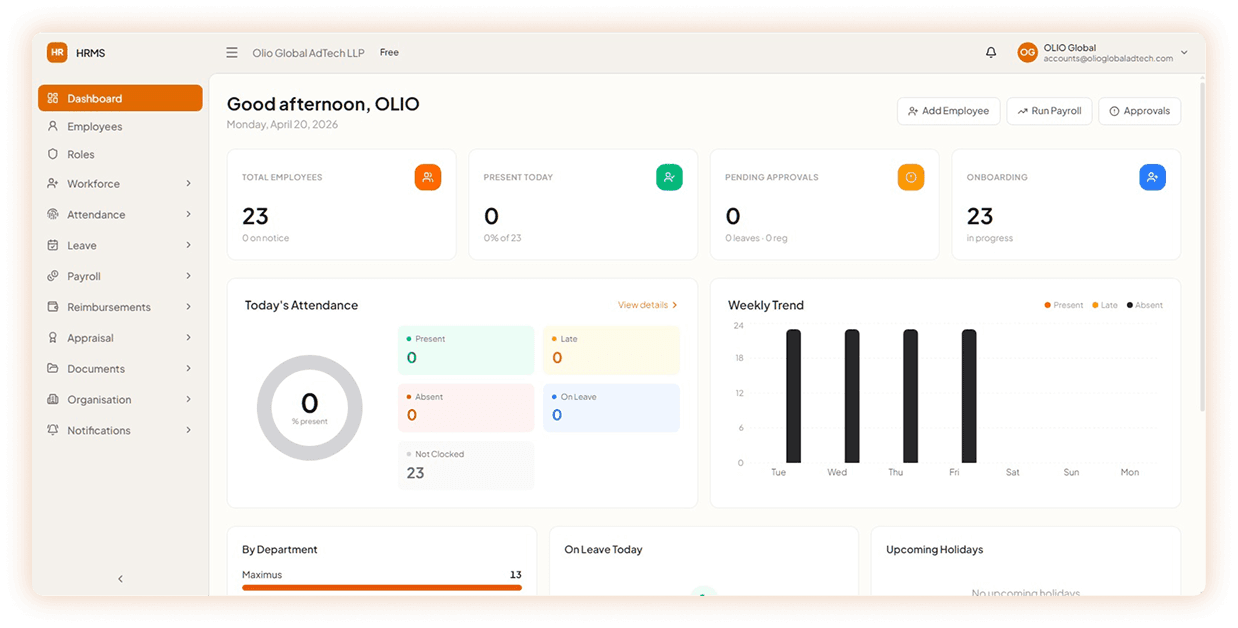
Task: Expand the Attendance submenu chevron
Action: 188,215
